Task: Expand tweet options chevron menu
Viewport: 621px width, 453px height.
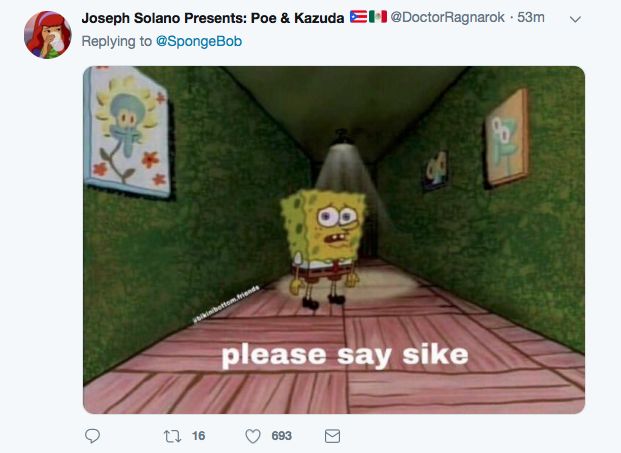Action: 575,19
